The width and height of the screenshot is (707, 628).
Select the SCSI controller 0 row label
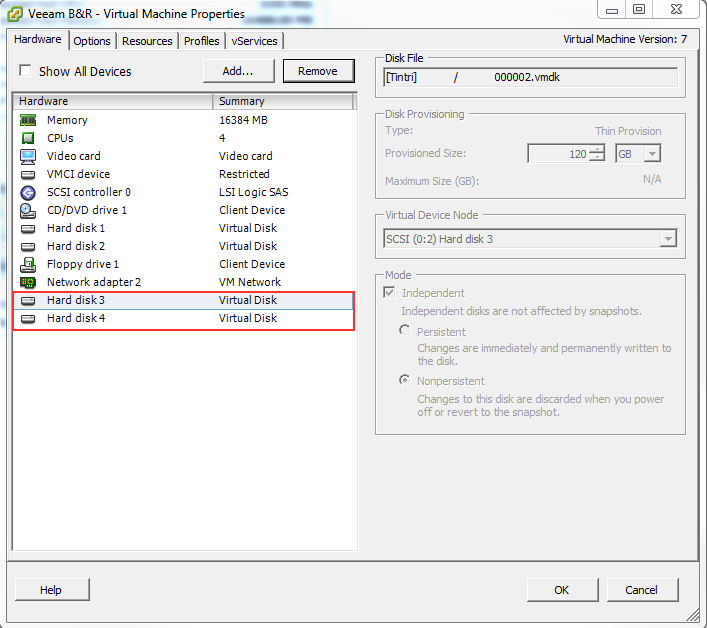[x=89, y=193]
